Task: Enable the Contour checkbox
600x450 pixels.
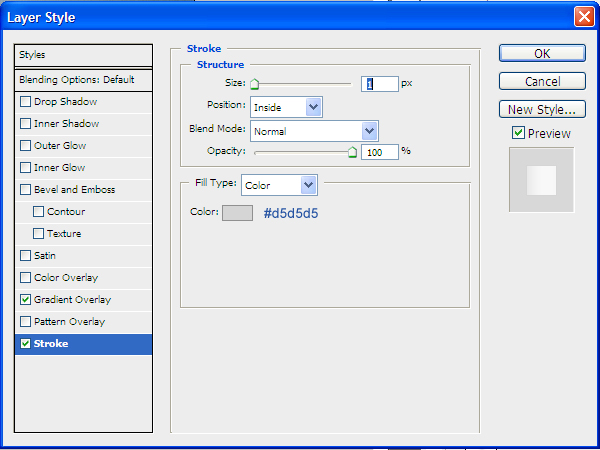Action: coord(38,212)
